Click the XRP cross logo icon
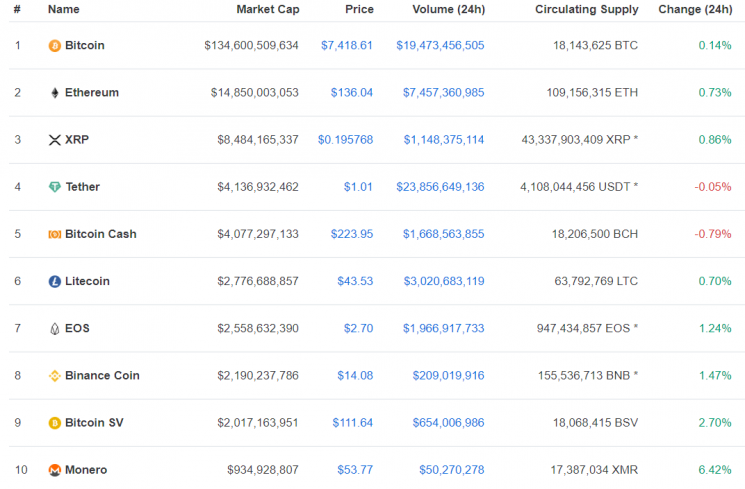Screen dimensions: 745x489 click(55, 140)
